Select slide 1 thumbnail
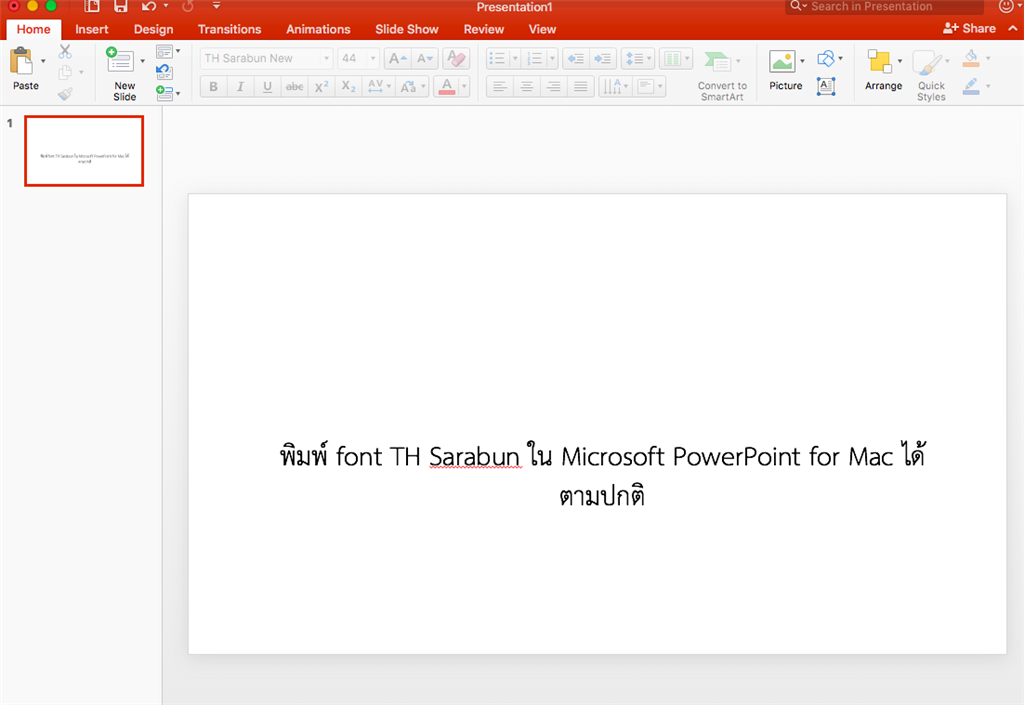This screenshot has width=1024, height=705. tap(84, 151)
